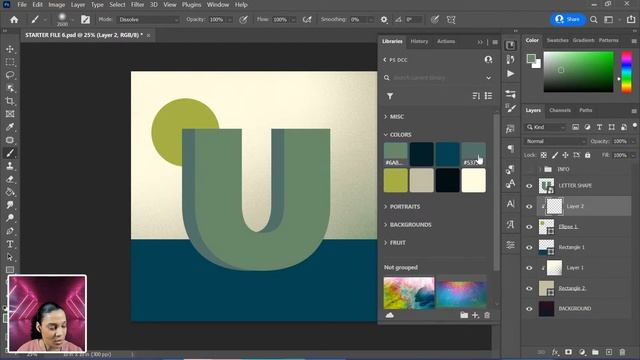The width and height of the screenshot is (640, 360).
Task: Select the colorful abstract library thumbnail
Action: point(409,293)
